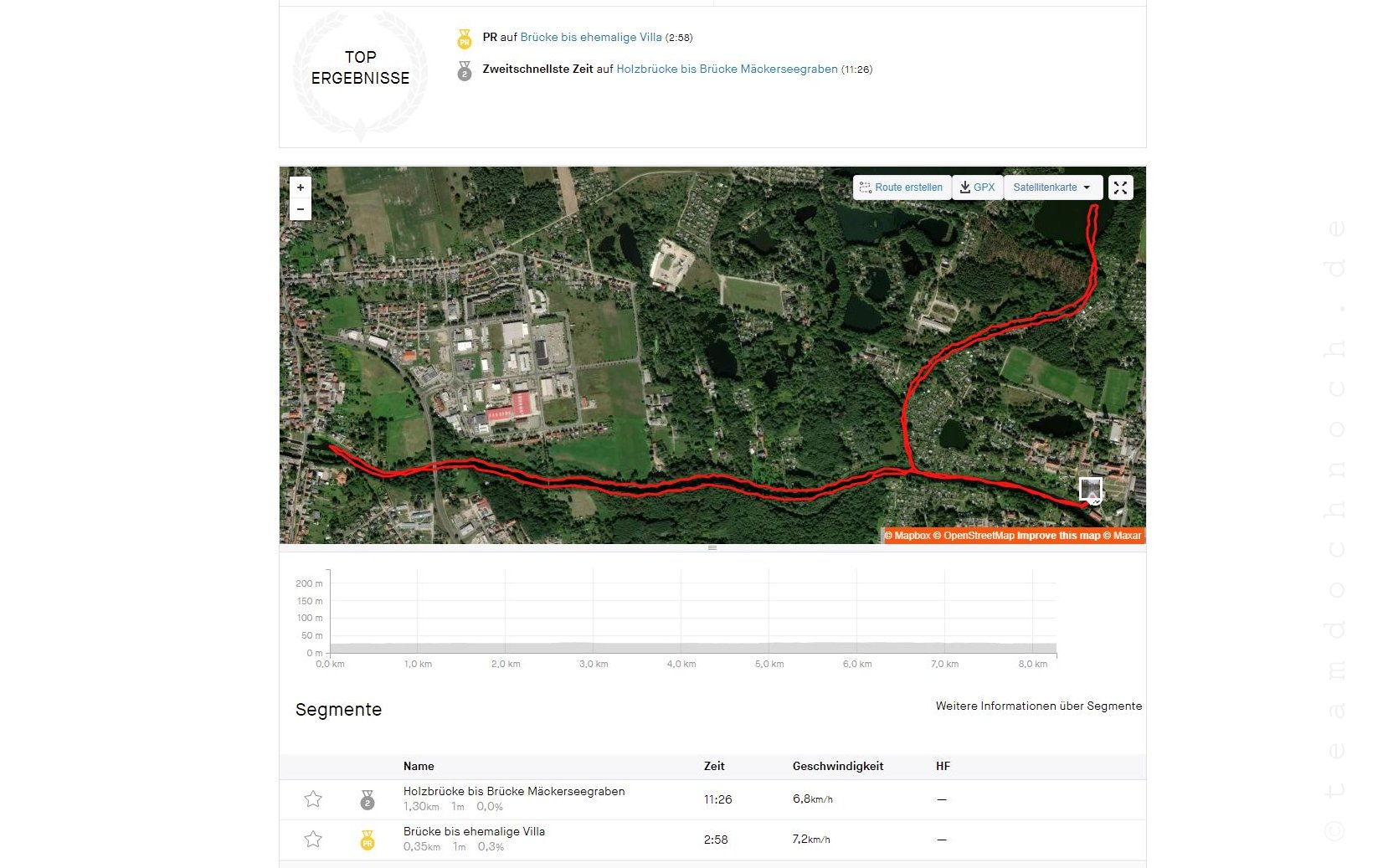Click the silver second-place medal in Top Ergebnisse
The height and width of the screenshot is (868, 1388).
465,71
